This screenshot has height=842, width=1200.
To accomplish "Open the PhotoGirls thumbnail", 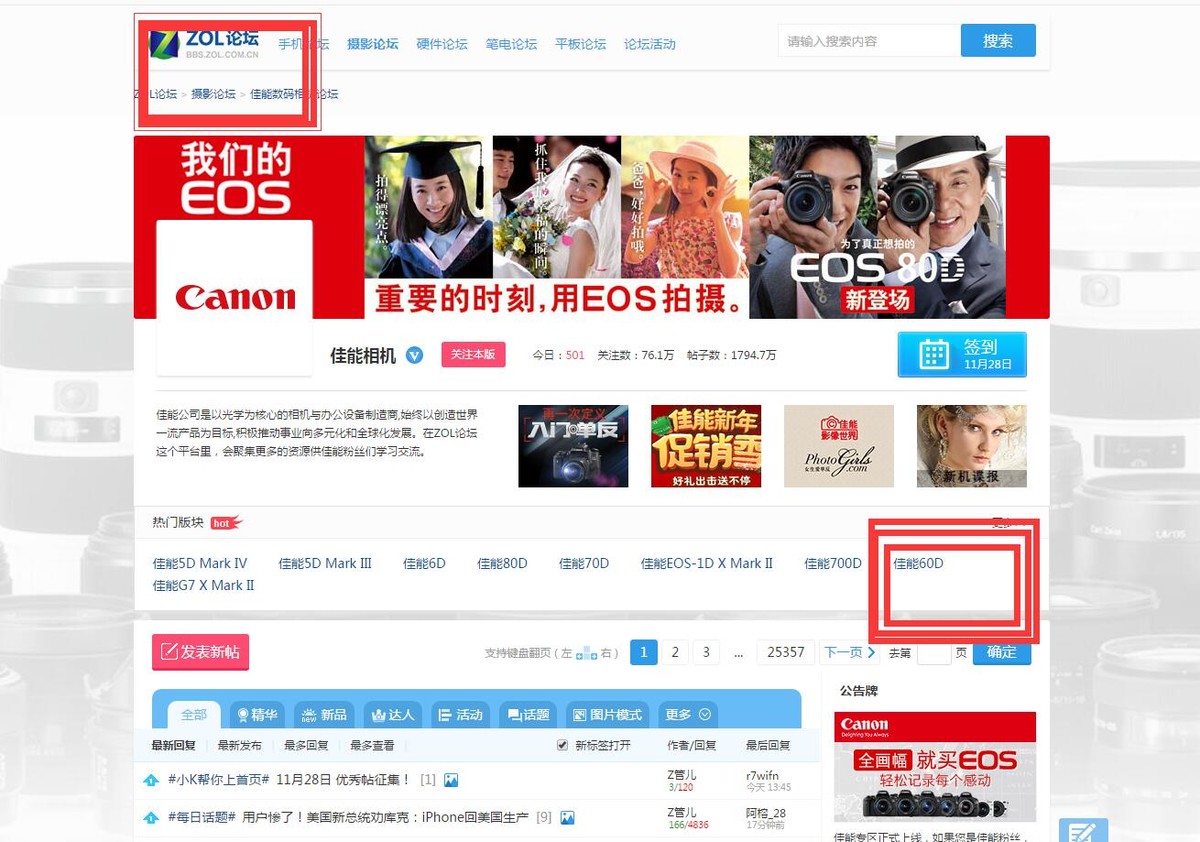I will pos(839,446).
